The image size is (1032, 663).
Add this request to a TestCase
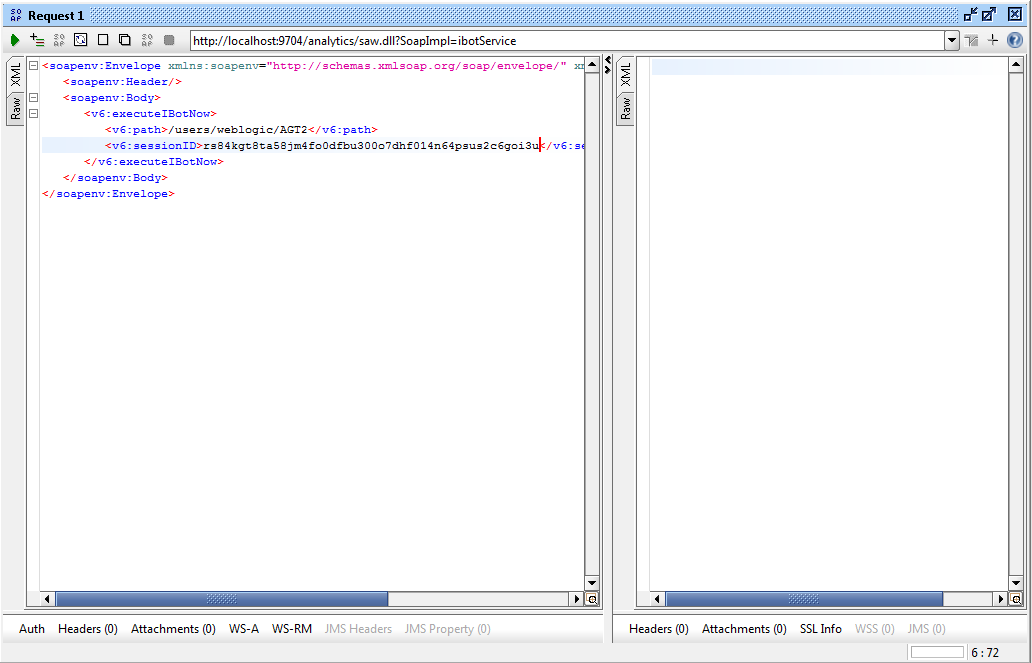[37, 40]
